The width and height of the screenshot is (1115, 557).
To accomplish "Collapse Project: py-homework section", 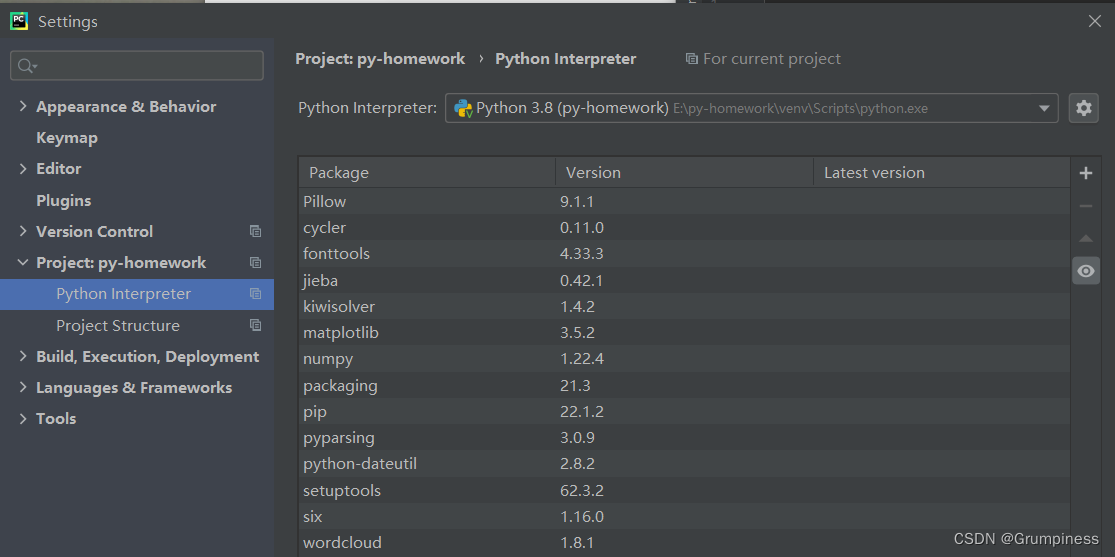I will [23, 262].
